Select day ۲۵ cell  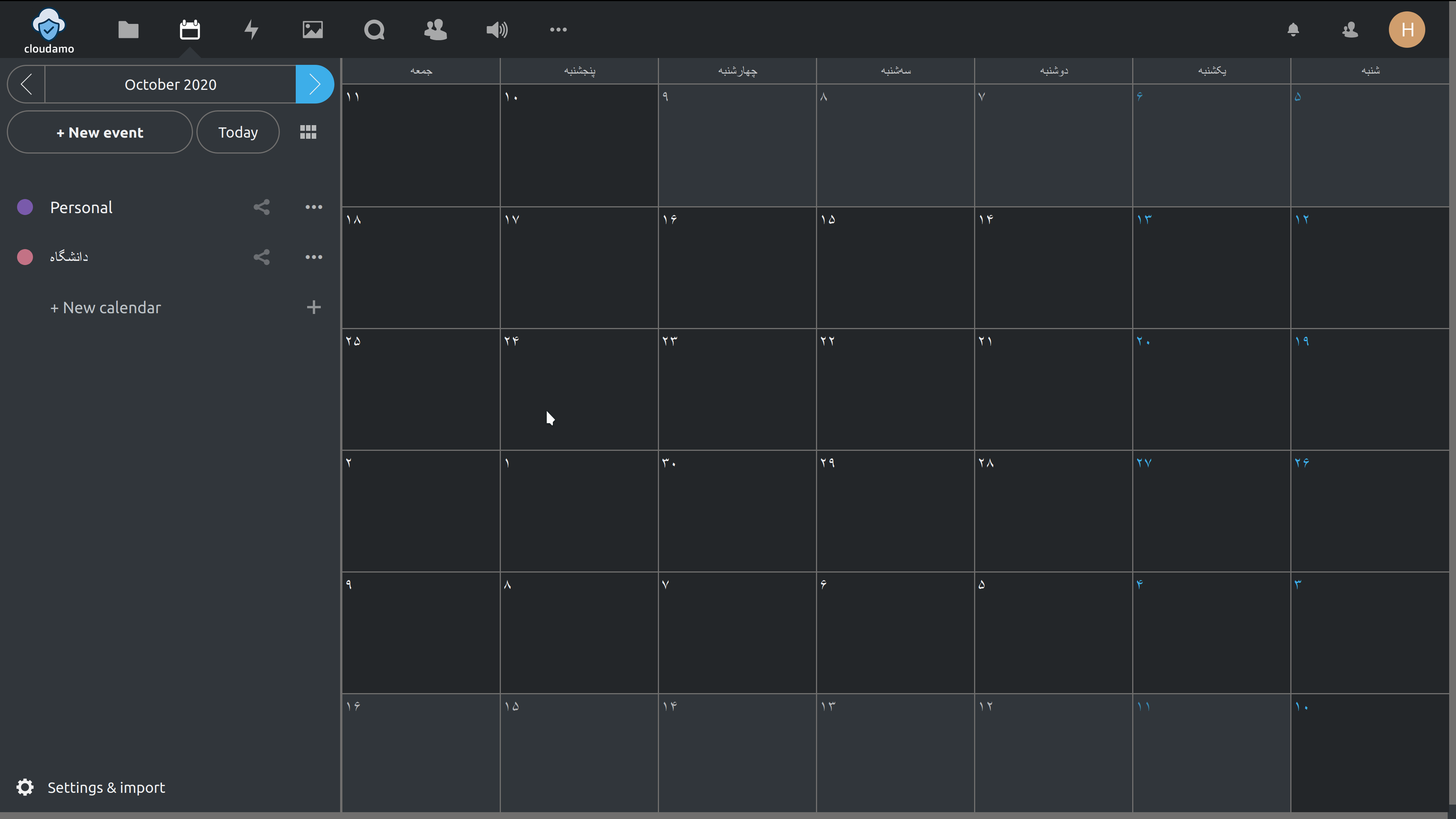421,389
